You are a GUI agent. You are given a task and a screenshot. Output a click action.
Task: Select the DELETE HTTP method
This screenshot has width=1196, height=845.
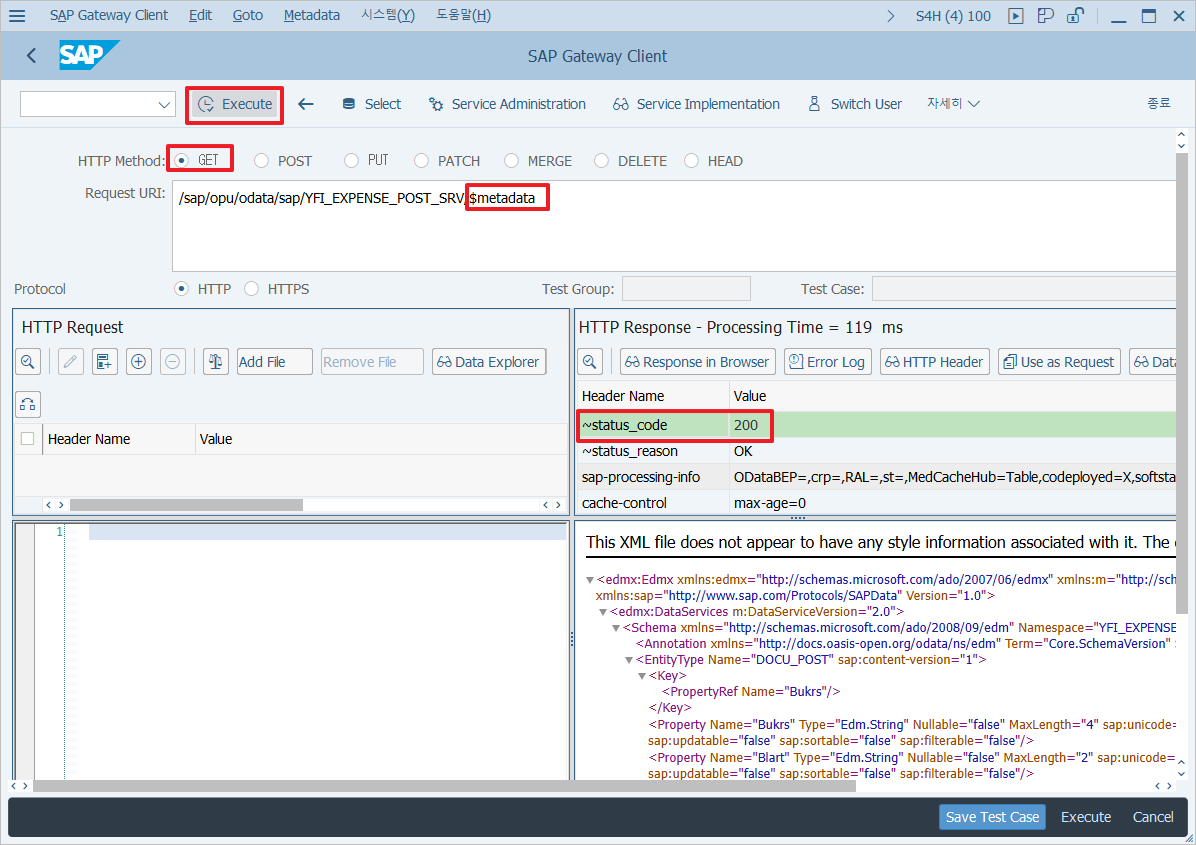click(x=602, y=161)
